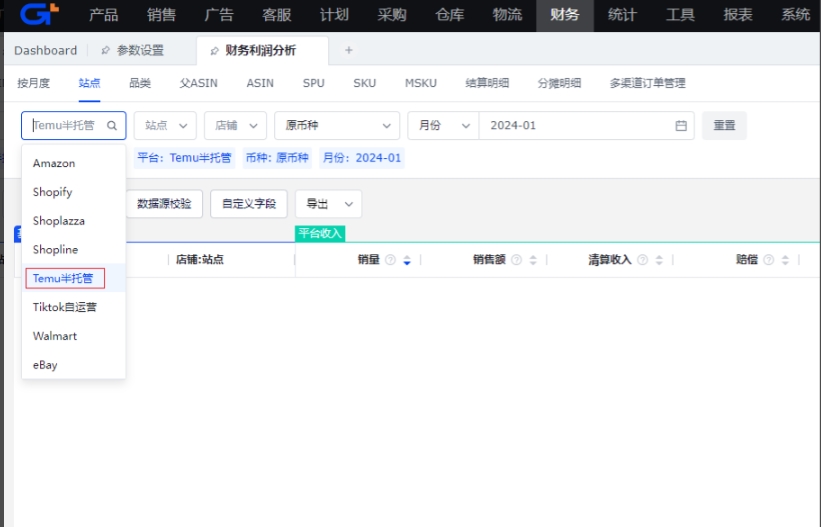Switch to MSKU sub-tab

point(420,83)
